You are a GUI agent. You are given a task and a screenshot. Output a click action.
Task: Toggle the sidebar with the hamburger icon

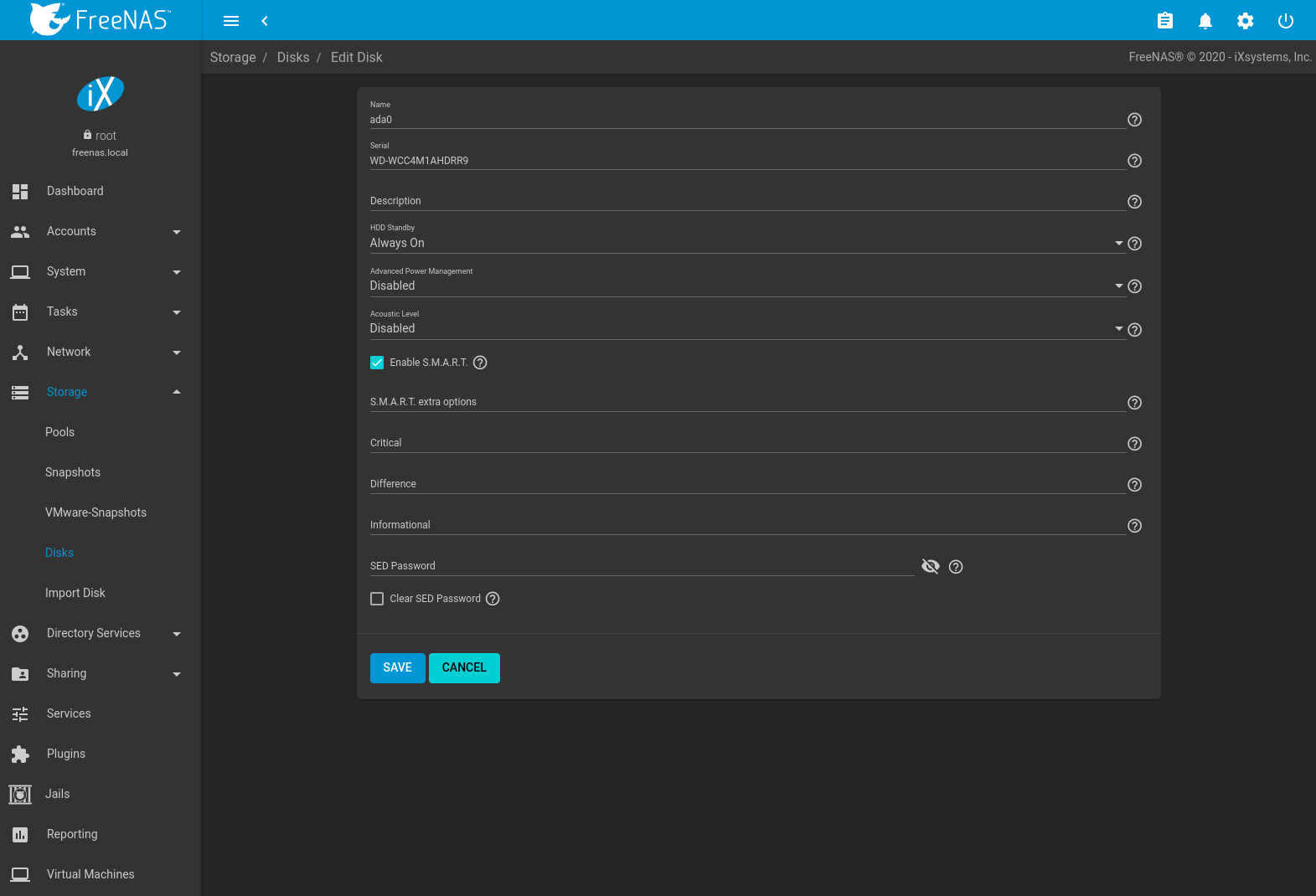(231, 21)
